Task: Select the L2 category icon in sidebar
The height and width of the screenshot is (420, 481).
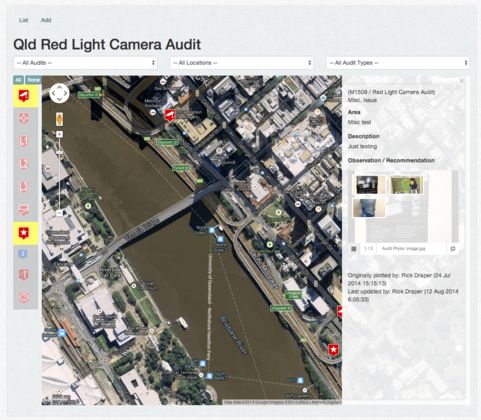Action: pyautogui.click(x=23, y=164)
